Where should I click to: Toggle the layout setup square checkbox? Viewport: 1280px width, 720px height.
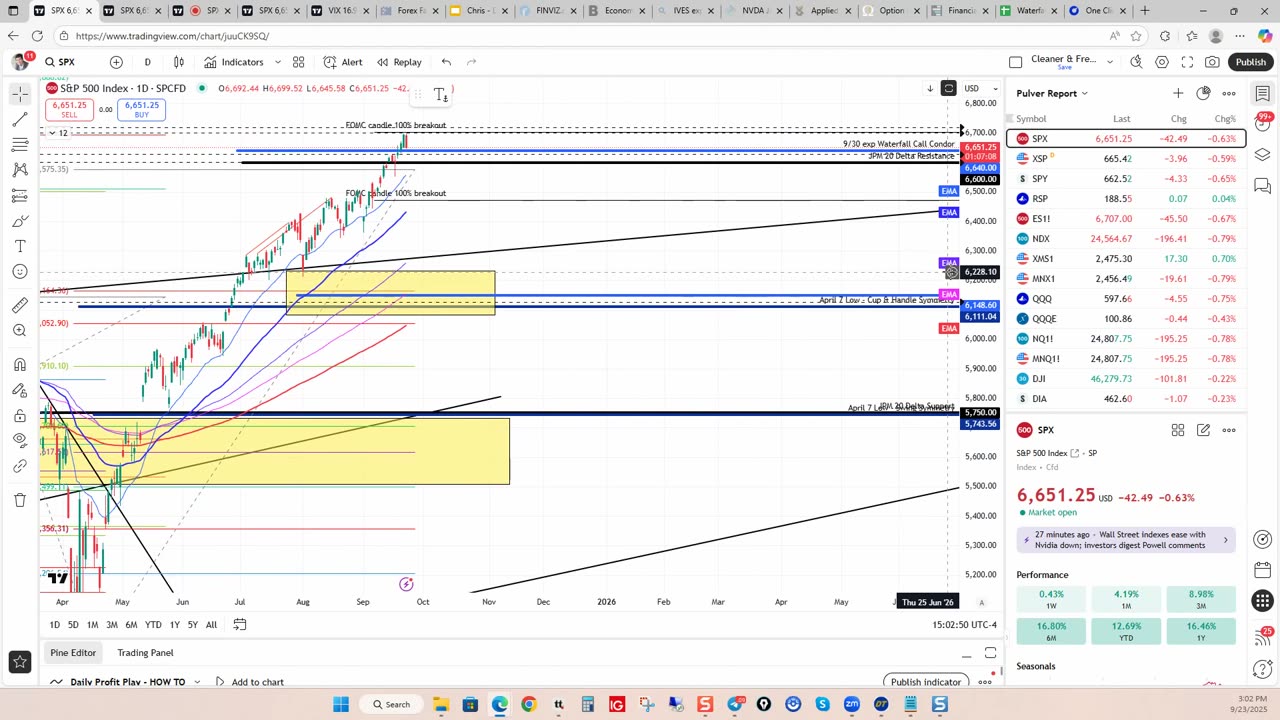1015,62
